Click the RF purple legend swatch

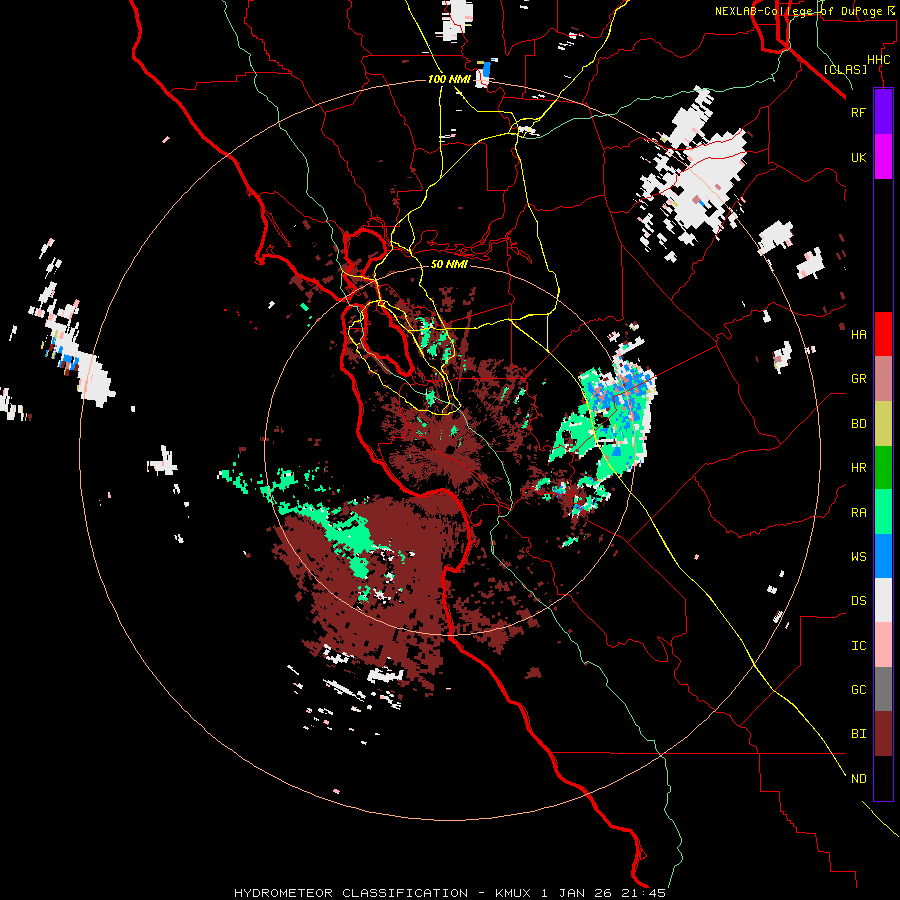(x=883, y=111)
